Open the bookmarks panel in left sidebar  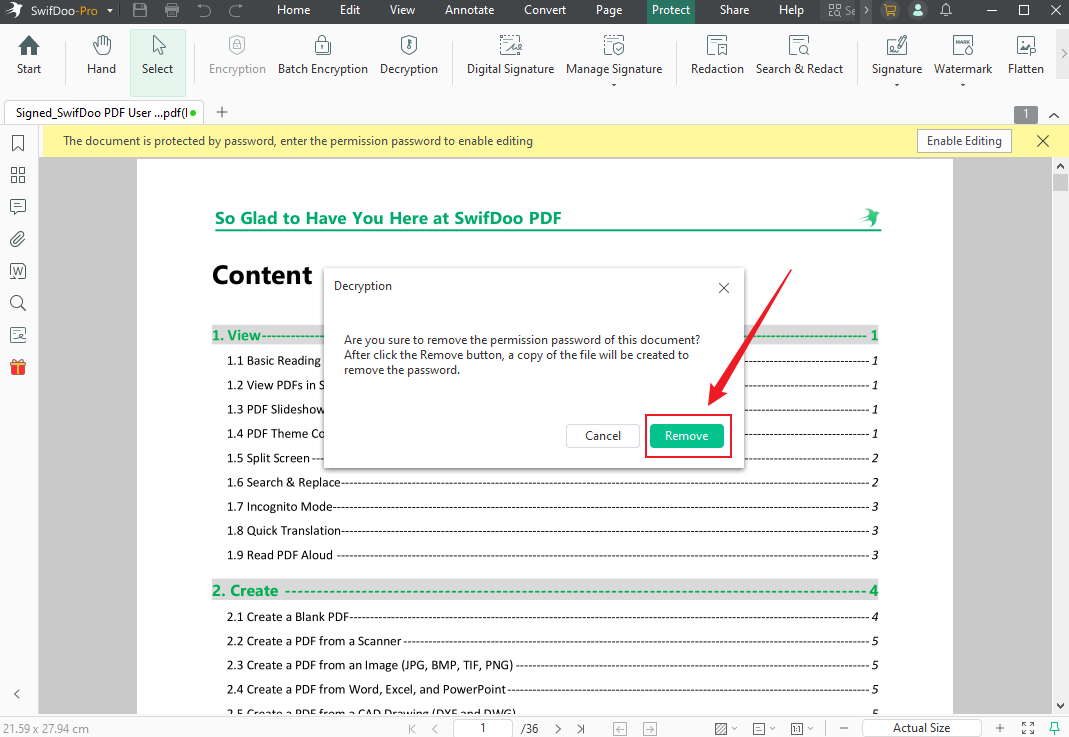click(x=17, y=143)
